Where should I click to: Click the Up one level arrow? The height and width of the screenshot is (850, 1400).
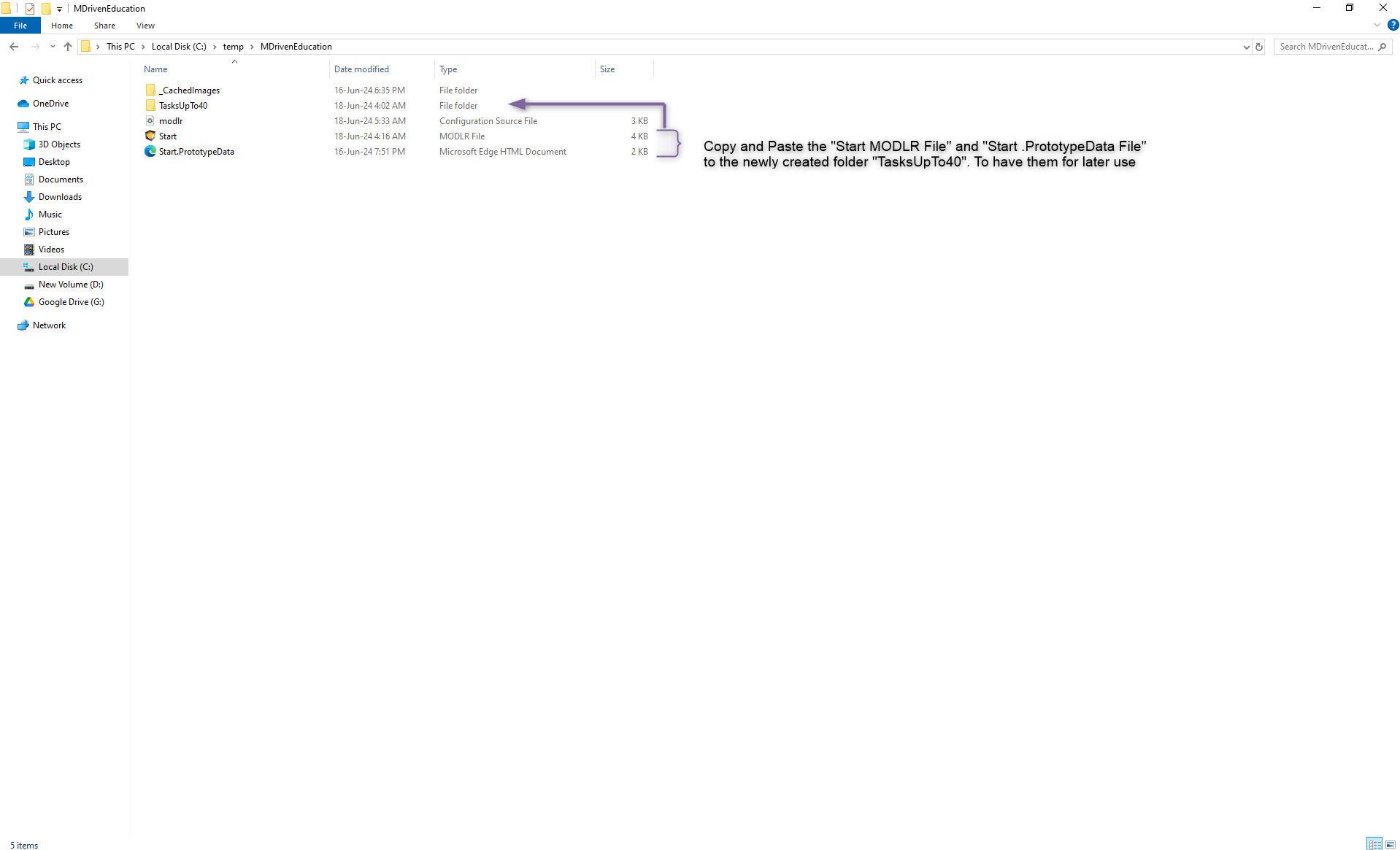[68, 47]
